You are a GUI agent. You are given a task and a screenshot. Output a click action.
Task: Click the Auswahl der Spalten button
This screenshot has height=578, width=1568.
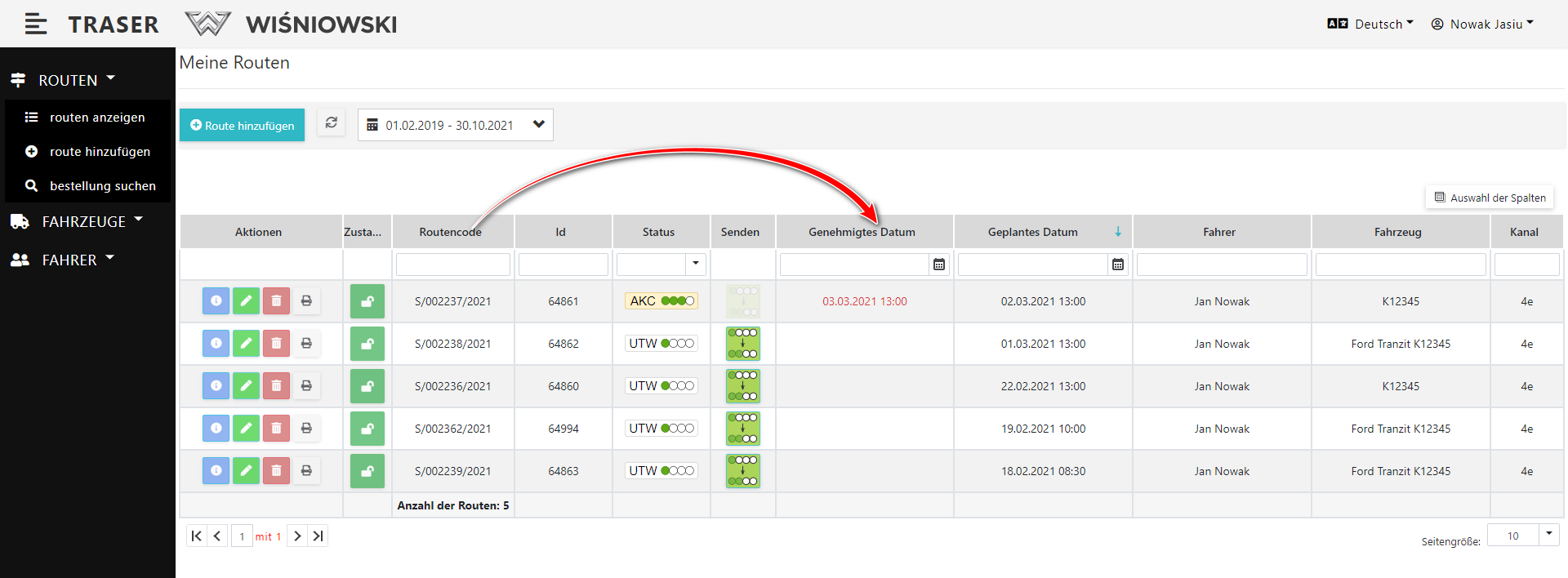click(x=1490, y=198)
